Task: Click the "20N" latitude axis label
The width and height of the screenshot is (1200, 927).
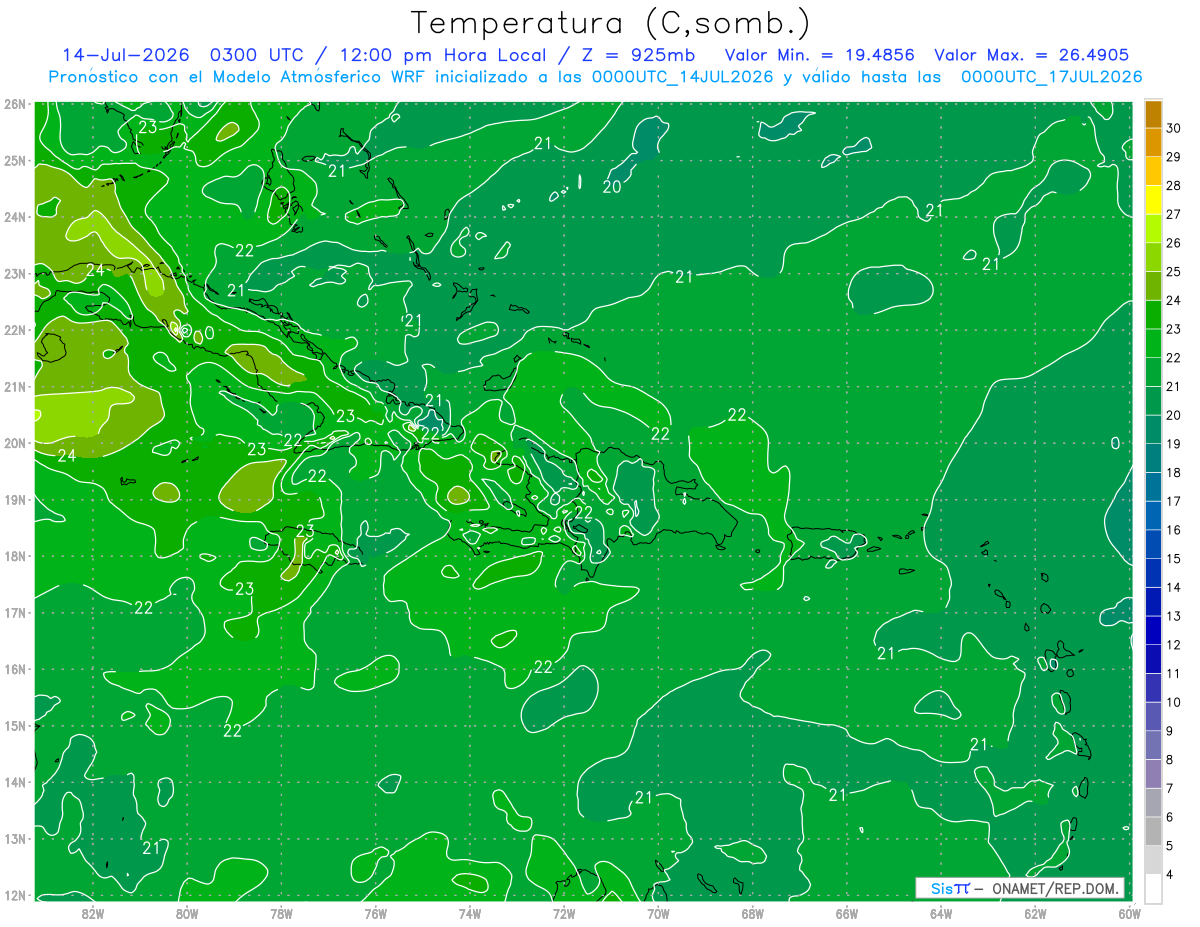Action: [14, 443]
